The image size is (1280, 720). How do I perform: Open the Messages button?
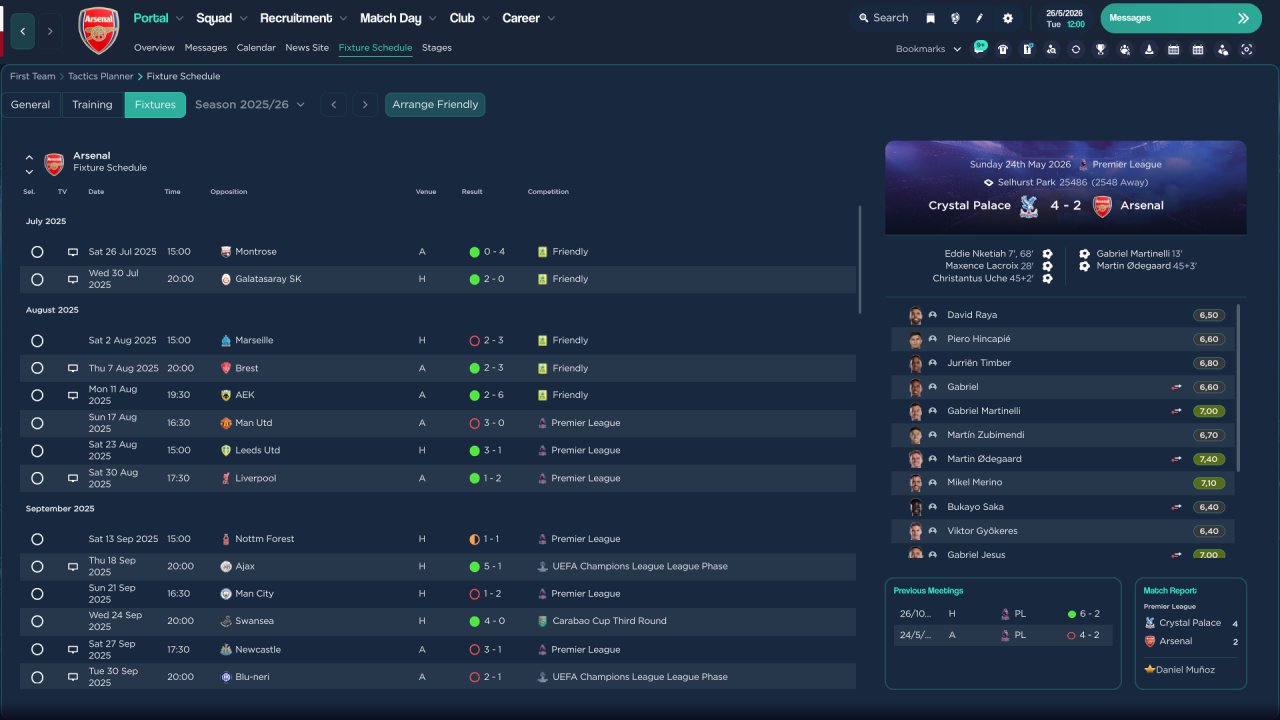pyautogui.click(x=1181, y=18)
